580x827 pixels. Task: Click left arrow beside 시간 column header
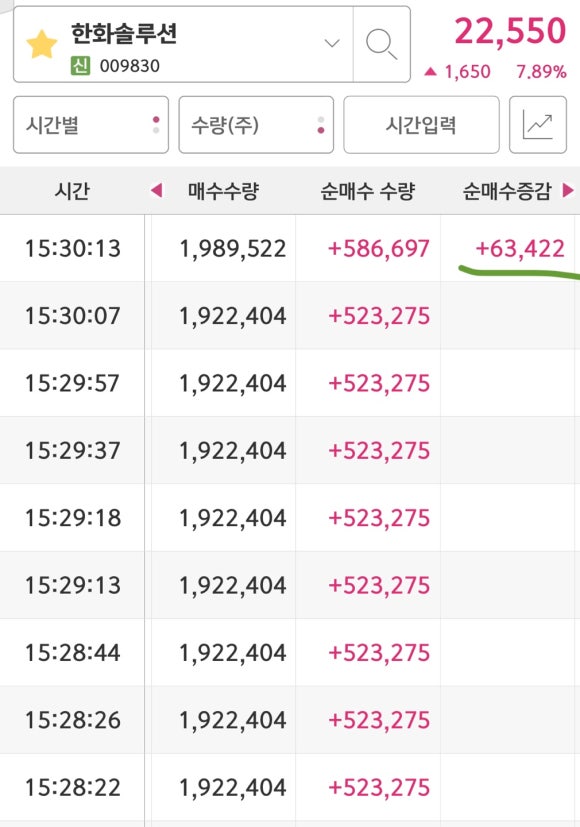(156, 190)
